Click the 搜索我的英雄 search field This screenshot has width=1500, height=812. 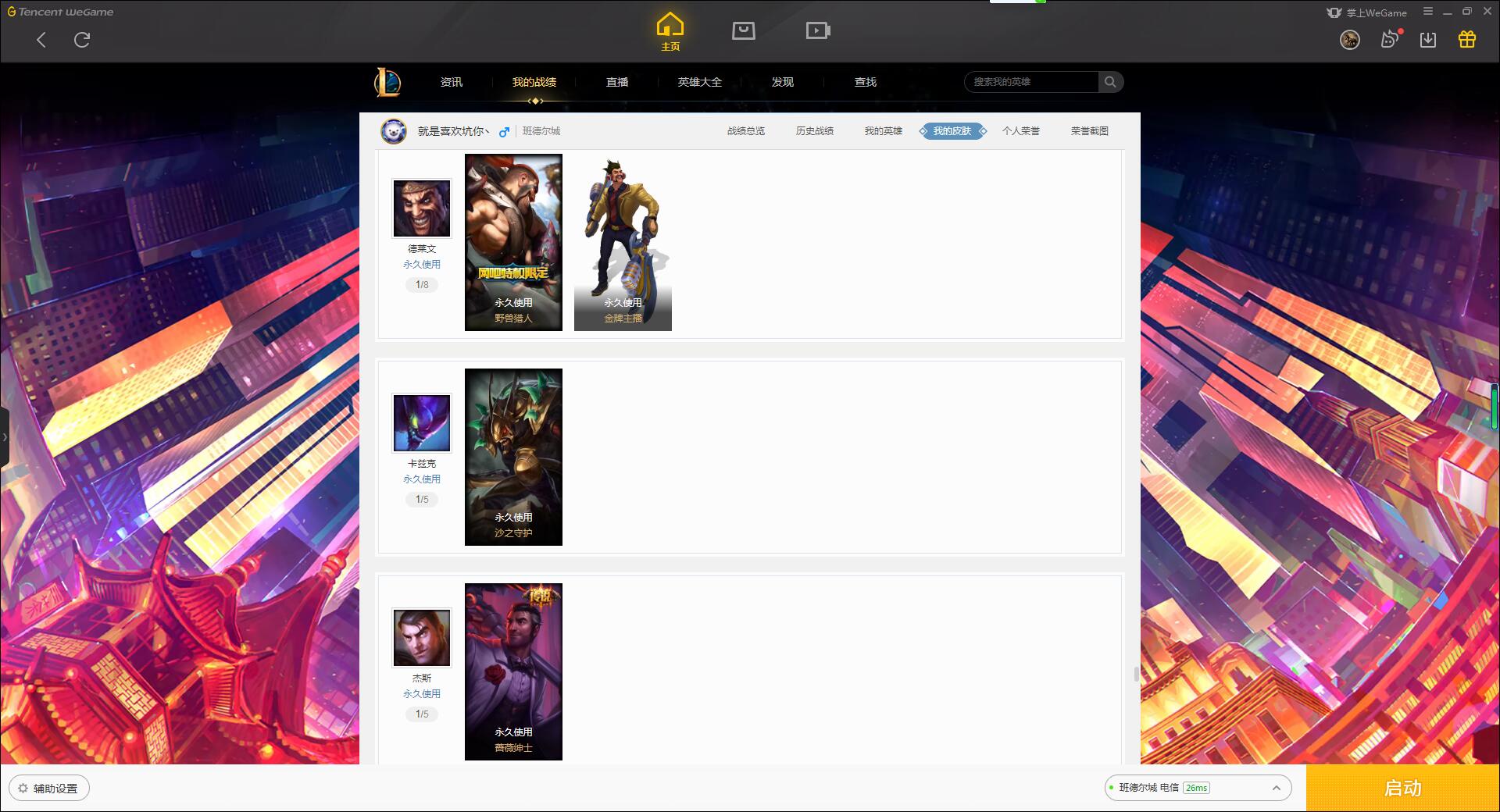(x=1031, y=82)
